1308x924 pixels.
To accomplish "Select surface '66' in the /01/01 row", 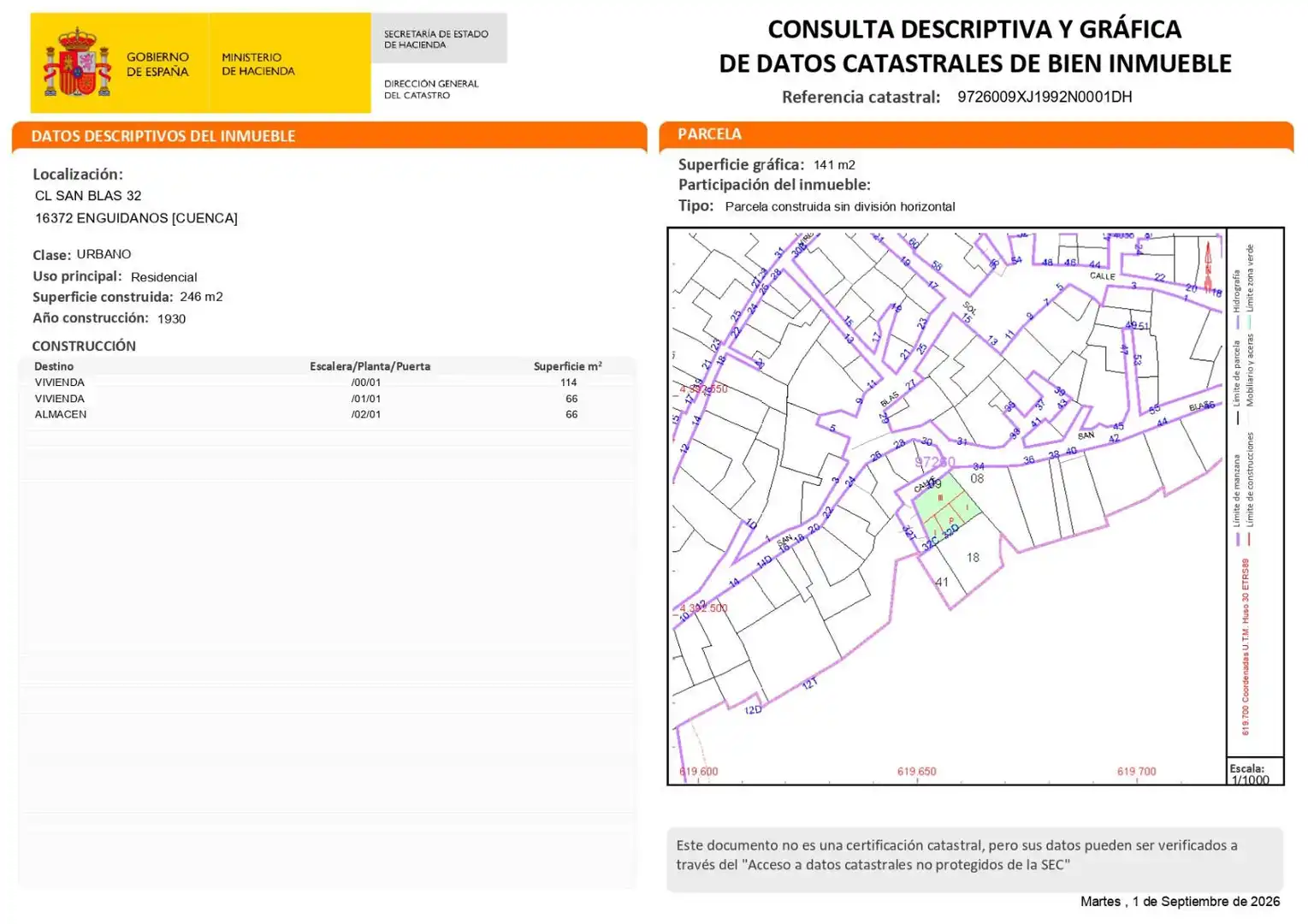I will [x=571, y=399].
